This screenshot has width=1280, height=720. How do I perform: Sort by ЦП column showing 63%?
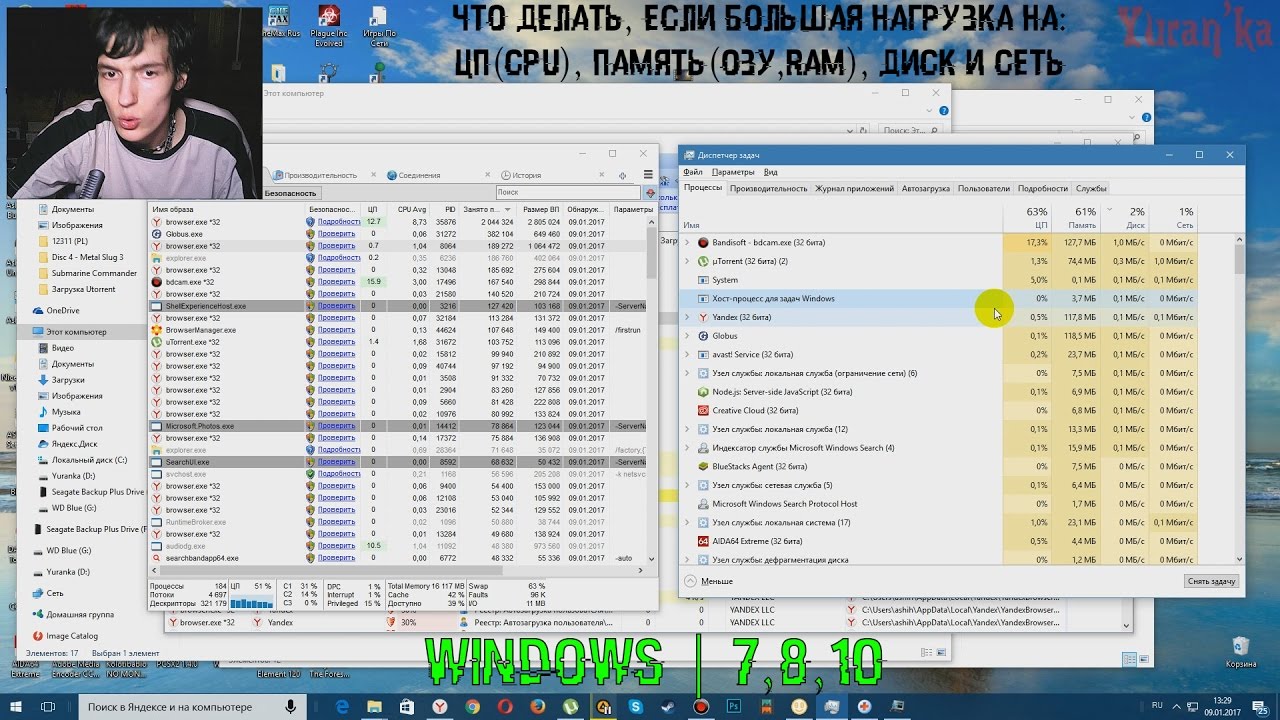(x=1026, y=217)
